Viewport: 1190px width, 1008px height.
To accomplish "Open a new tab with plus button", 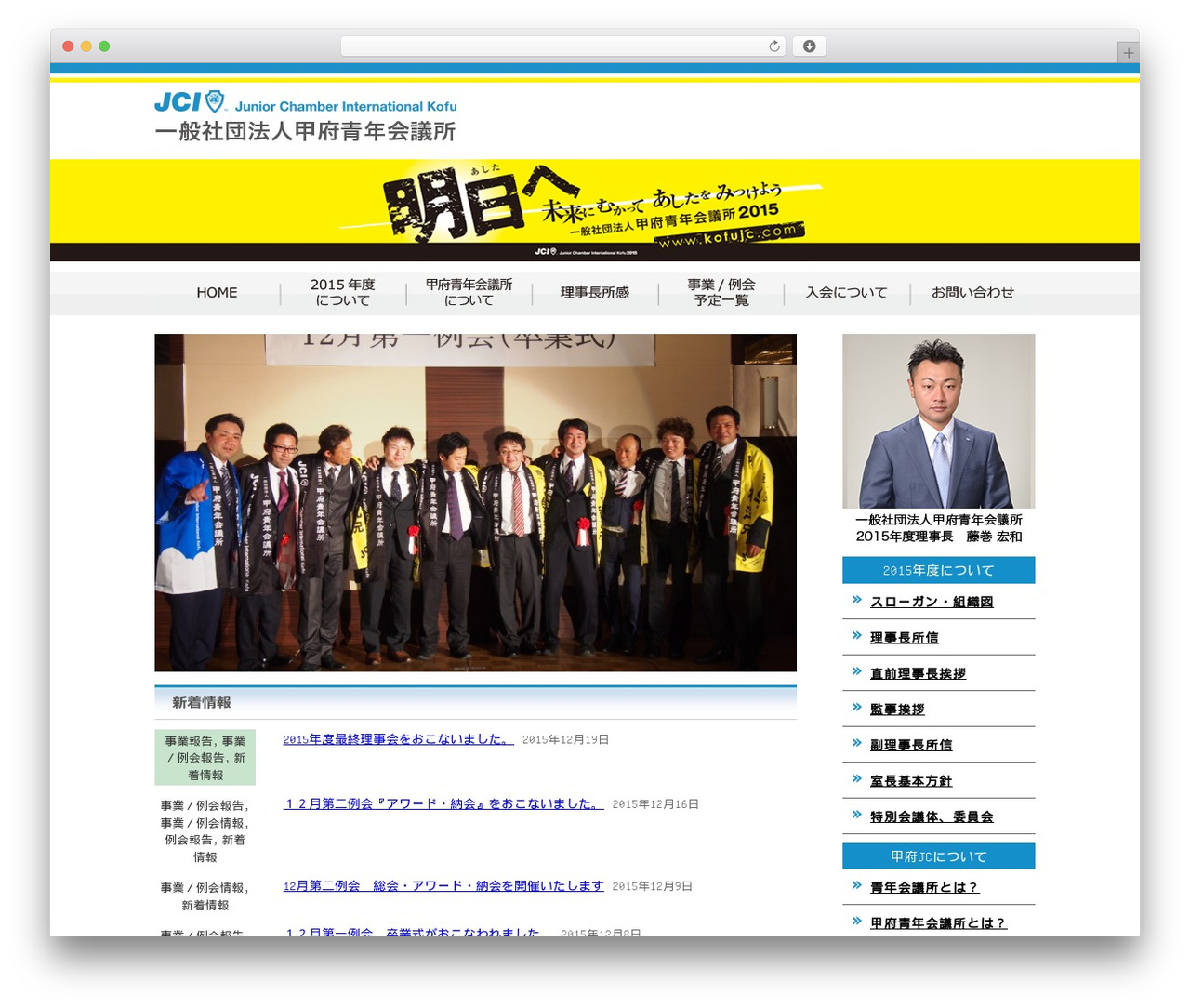I will coord(1128,53).
